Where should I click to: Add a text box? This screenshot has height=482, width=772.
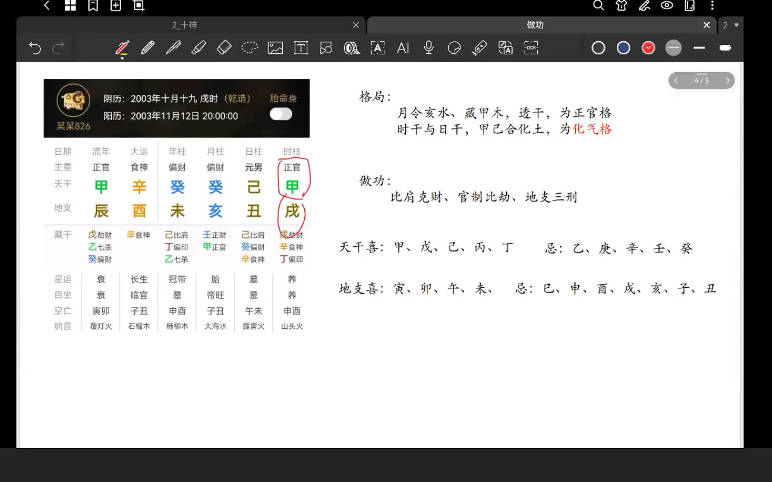[300, 47]
